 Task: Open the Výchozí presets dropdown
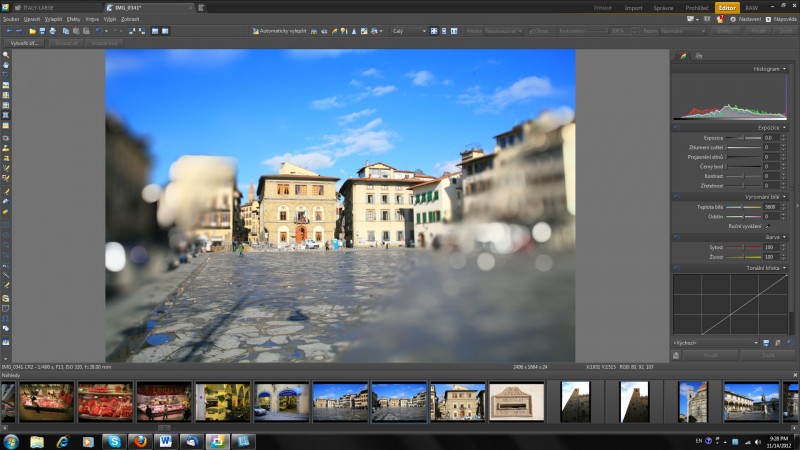(754, 343)
